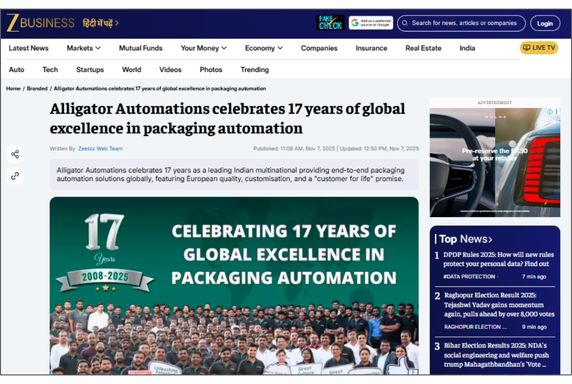
Task: Focus the news search field
Action: click(461, 23)
